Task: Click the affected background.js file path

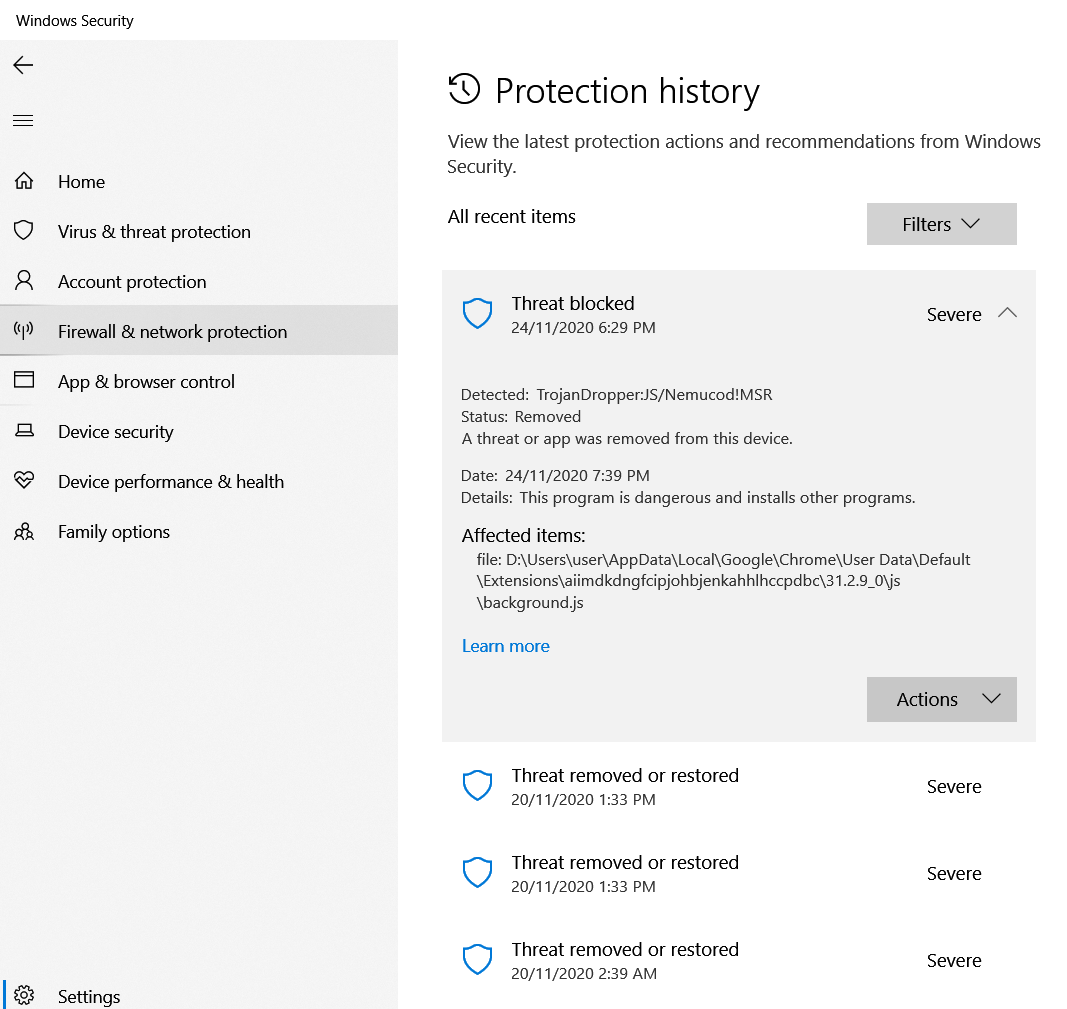Action: 723,581
